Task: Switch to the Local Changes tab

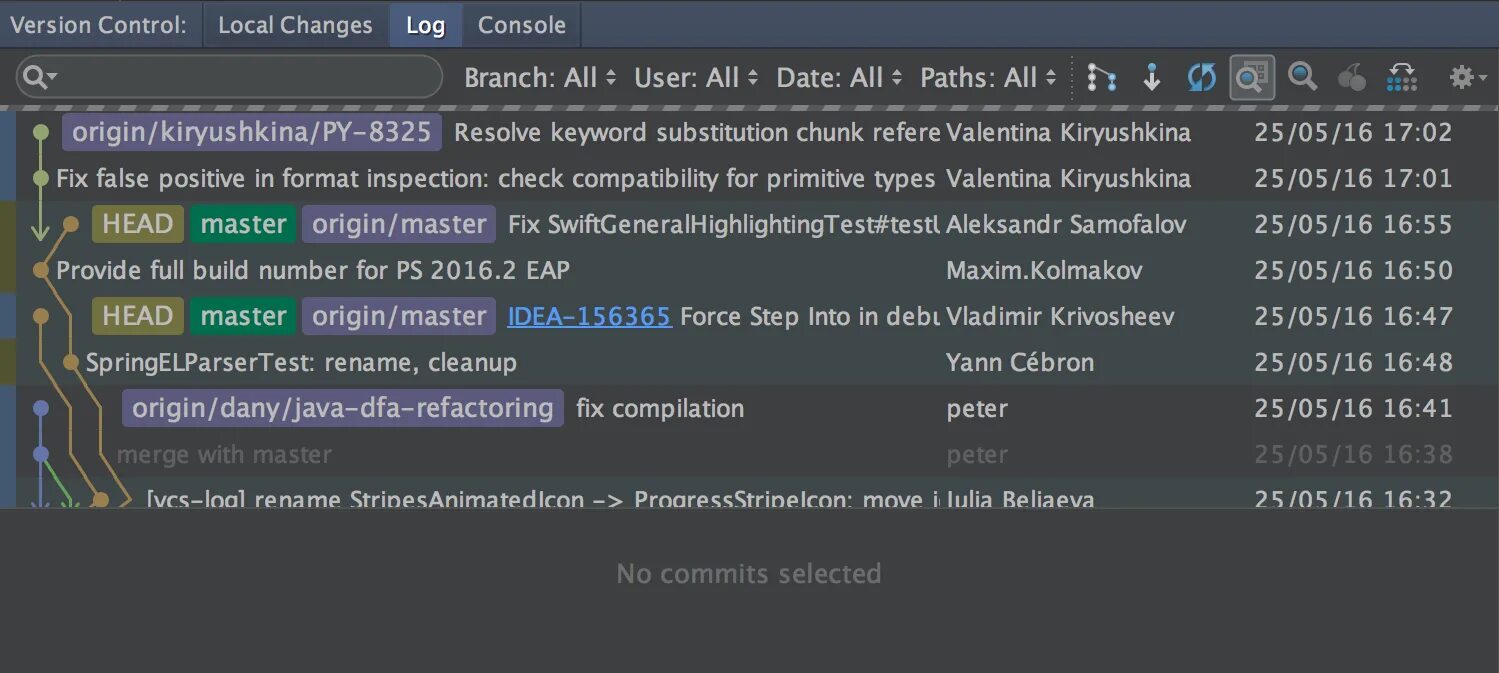Action: click(x=295, y=25)
